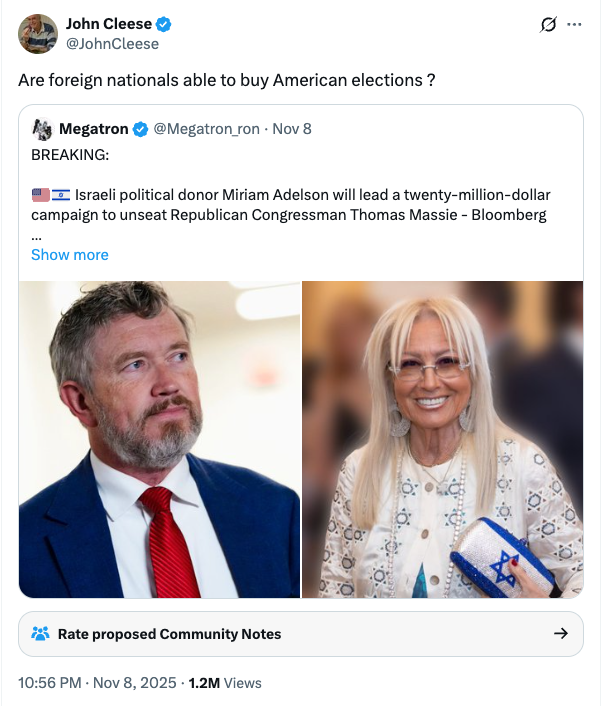Open the quoted post's Nov 8 date
Viewport: 603px width, 706px height.
pyautogui.click(x=292, y=129)
